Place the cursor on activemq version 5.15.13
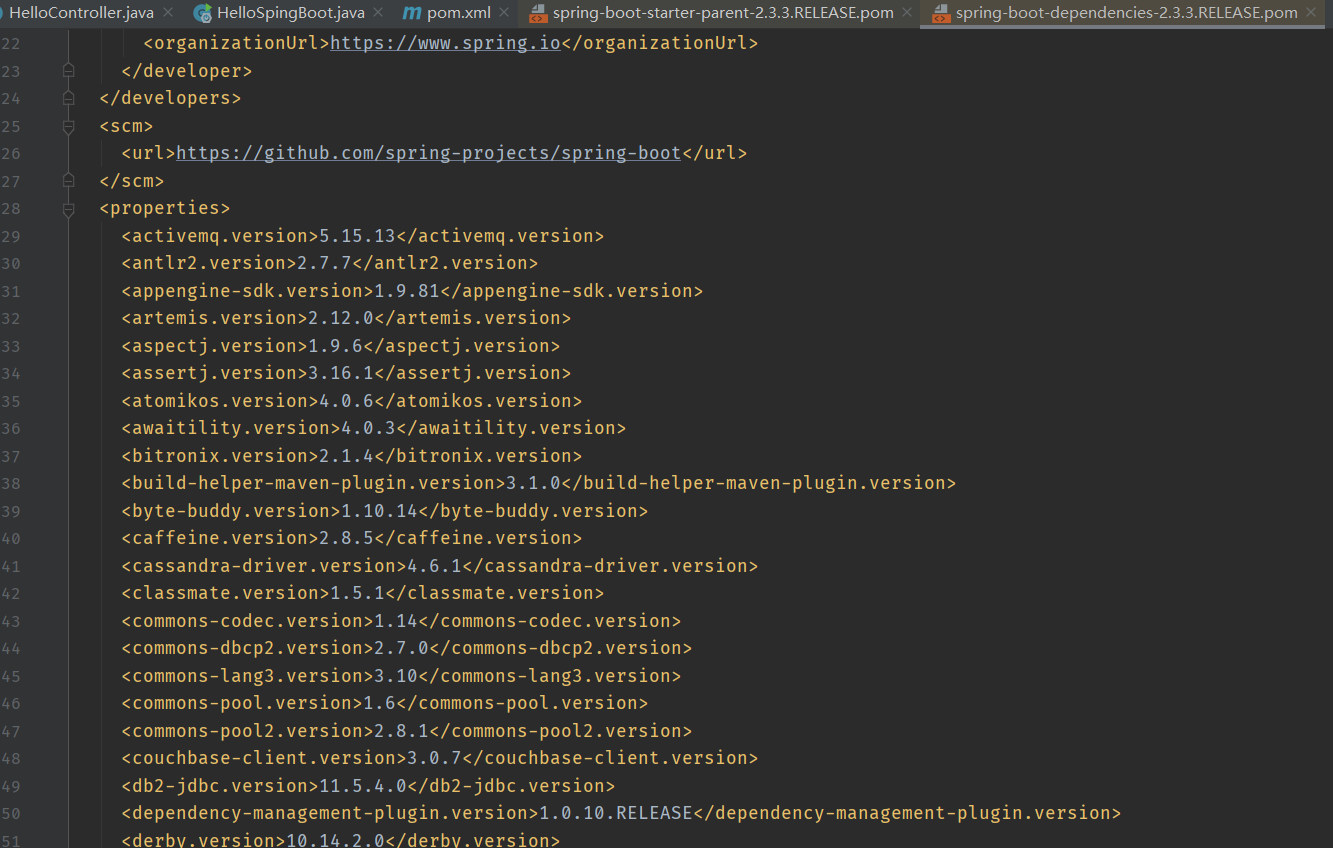Image resolution: width=1333 pixels, height=848 pixels. point(357,236)
